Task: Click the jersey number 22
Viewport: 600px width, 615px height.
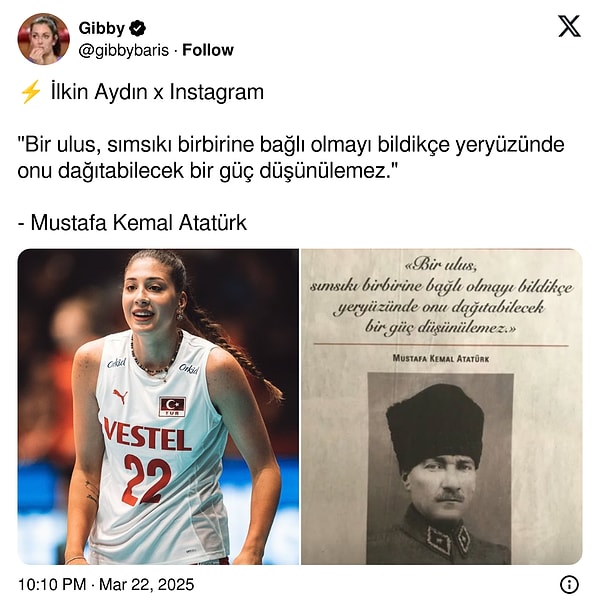Action: click(146, 481)
